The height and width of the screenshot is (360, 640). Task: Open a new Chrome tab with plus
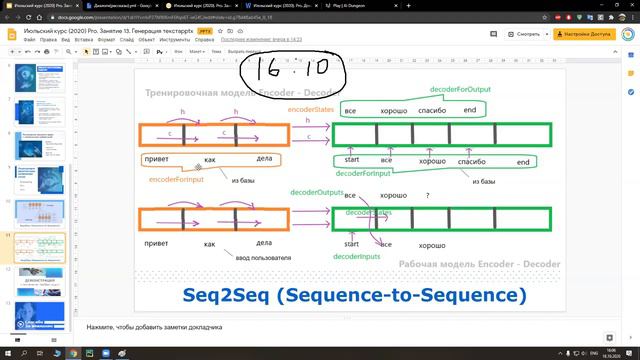(408, 6)
